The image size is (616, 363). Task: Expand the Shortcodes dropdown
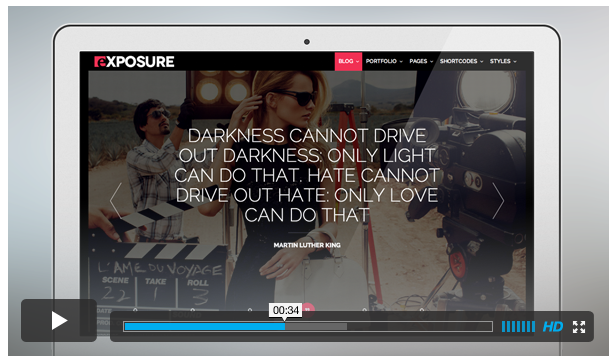click(x=461, y=61)
